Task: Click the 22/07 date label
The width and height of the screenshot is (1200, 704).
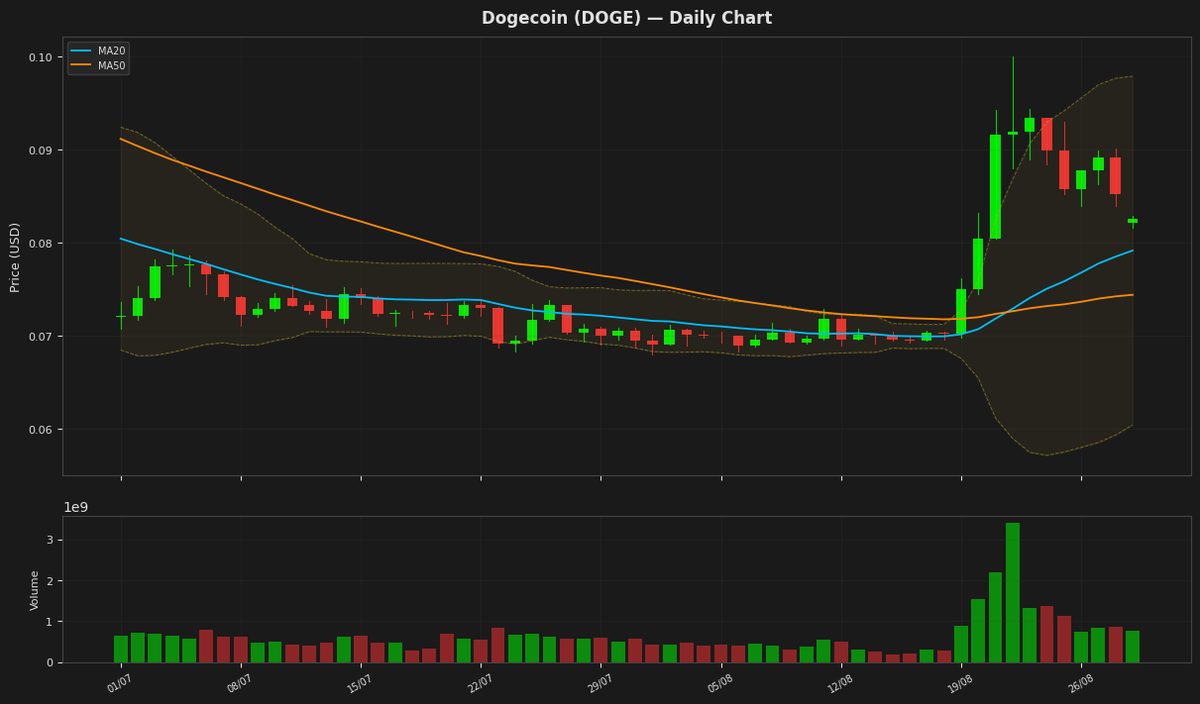Action: 478,683
